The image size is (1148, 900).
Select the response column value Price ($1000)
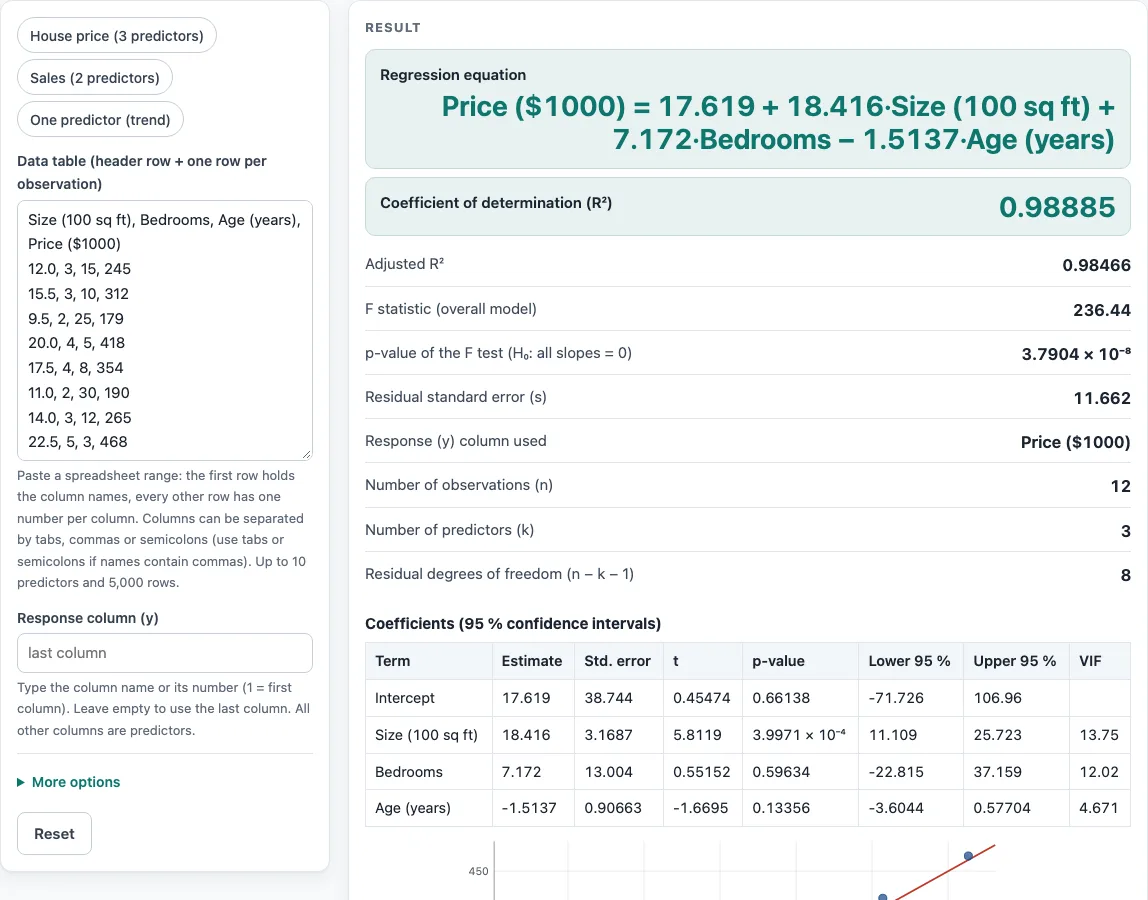pyautogui.click(x=1076, y=442)
